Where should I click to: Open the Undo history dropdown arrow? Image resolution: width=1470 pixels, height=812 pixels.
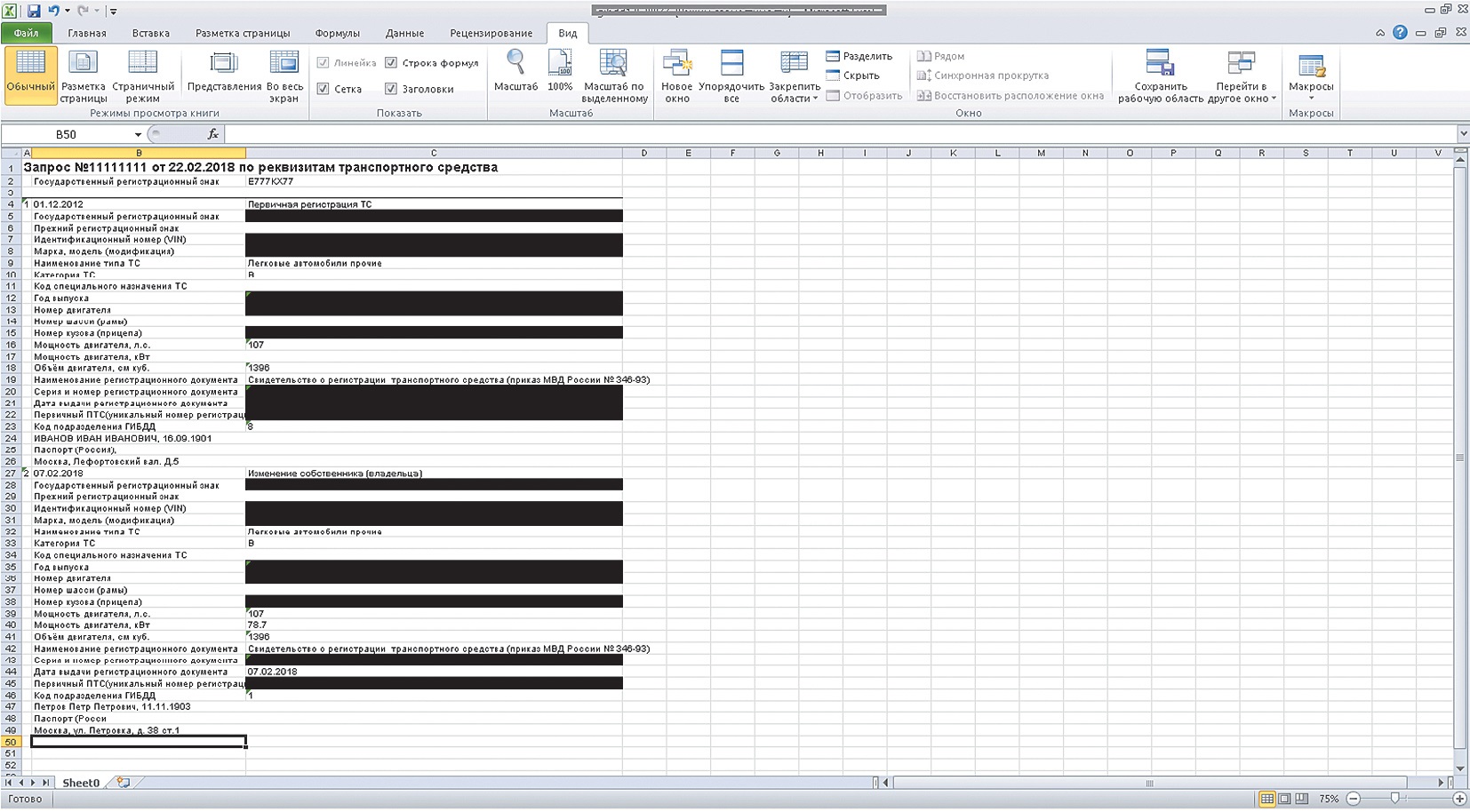68,11
